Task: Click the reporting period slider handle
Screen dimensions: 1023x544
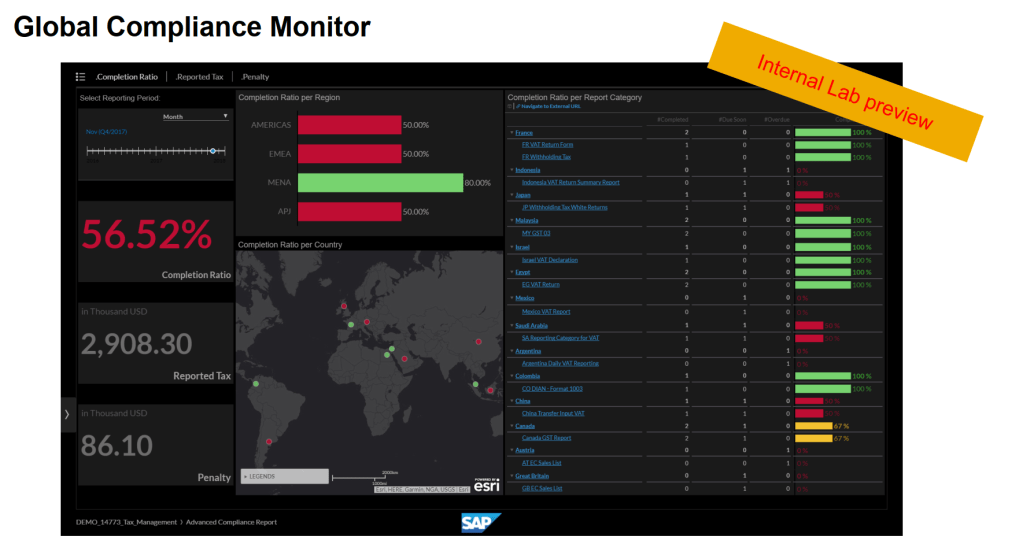Action: point(212,151)
